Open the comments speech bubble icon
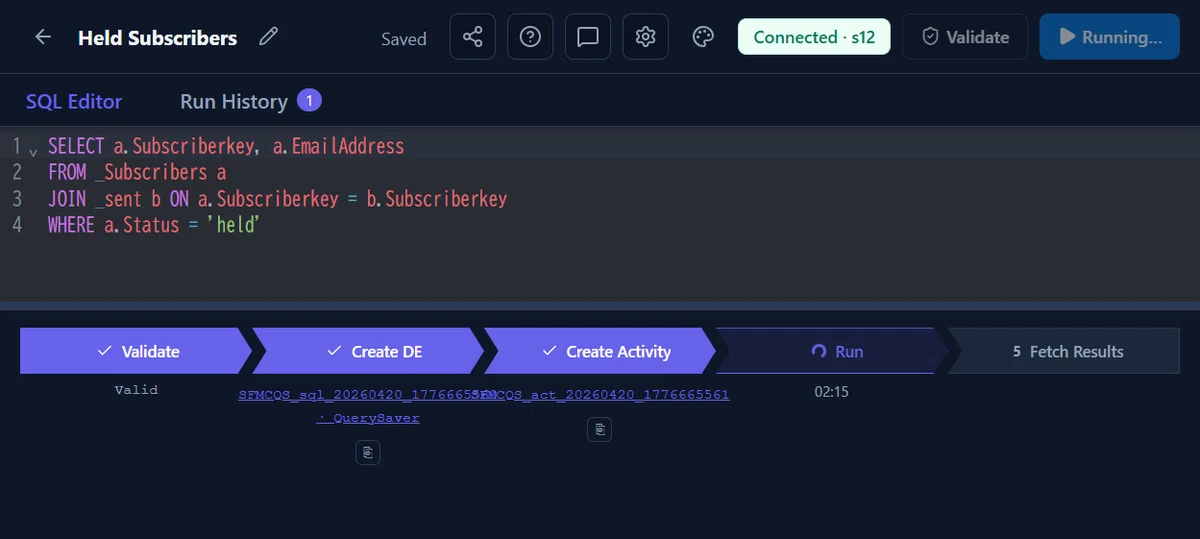This screenshot has height=539, width=1200. [588, 37]
